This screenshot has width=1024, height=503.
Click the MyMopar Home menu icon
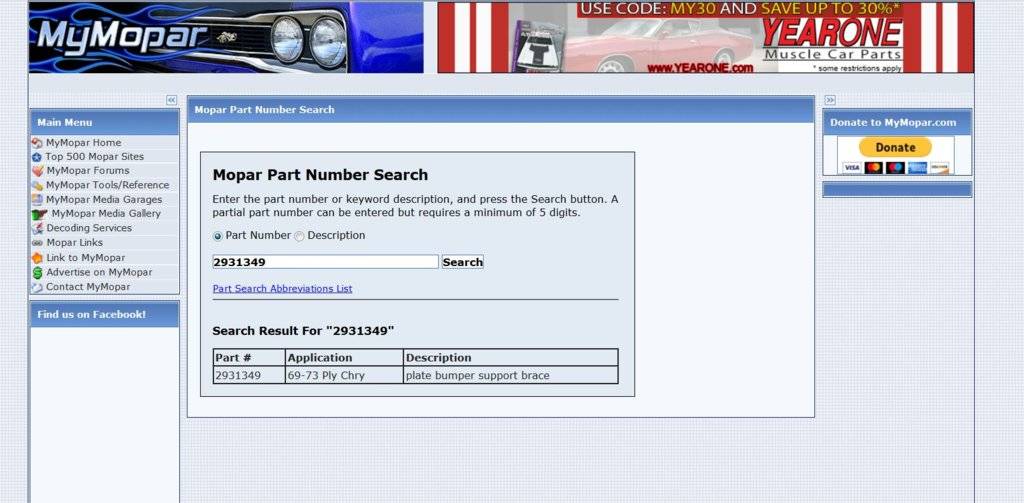[37, 143]
